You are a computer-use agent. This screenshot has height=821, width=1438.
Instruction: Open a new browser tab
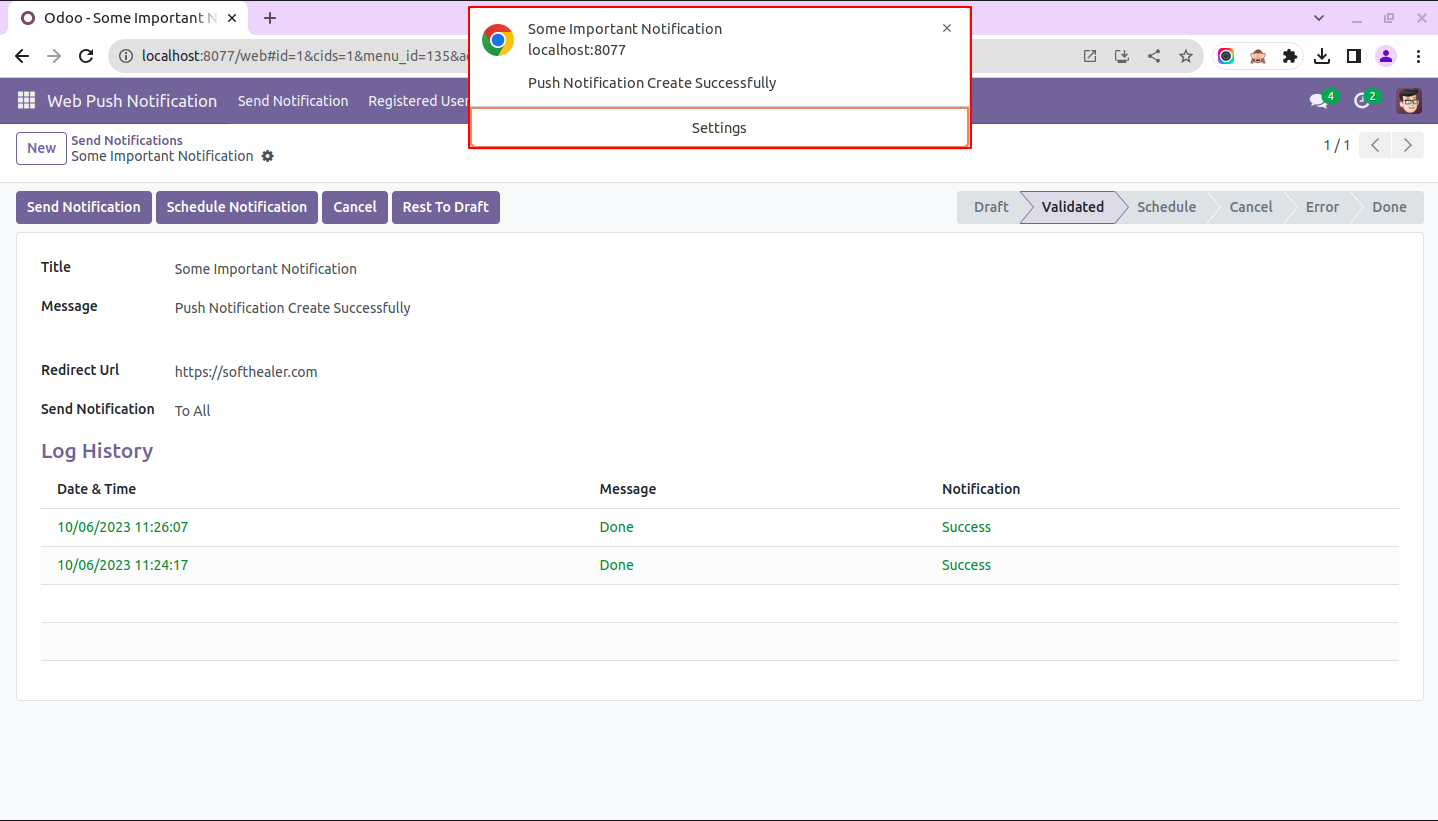point(270,18)
